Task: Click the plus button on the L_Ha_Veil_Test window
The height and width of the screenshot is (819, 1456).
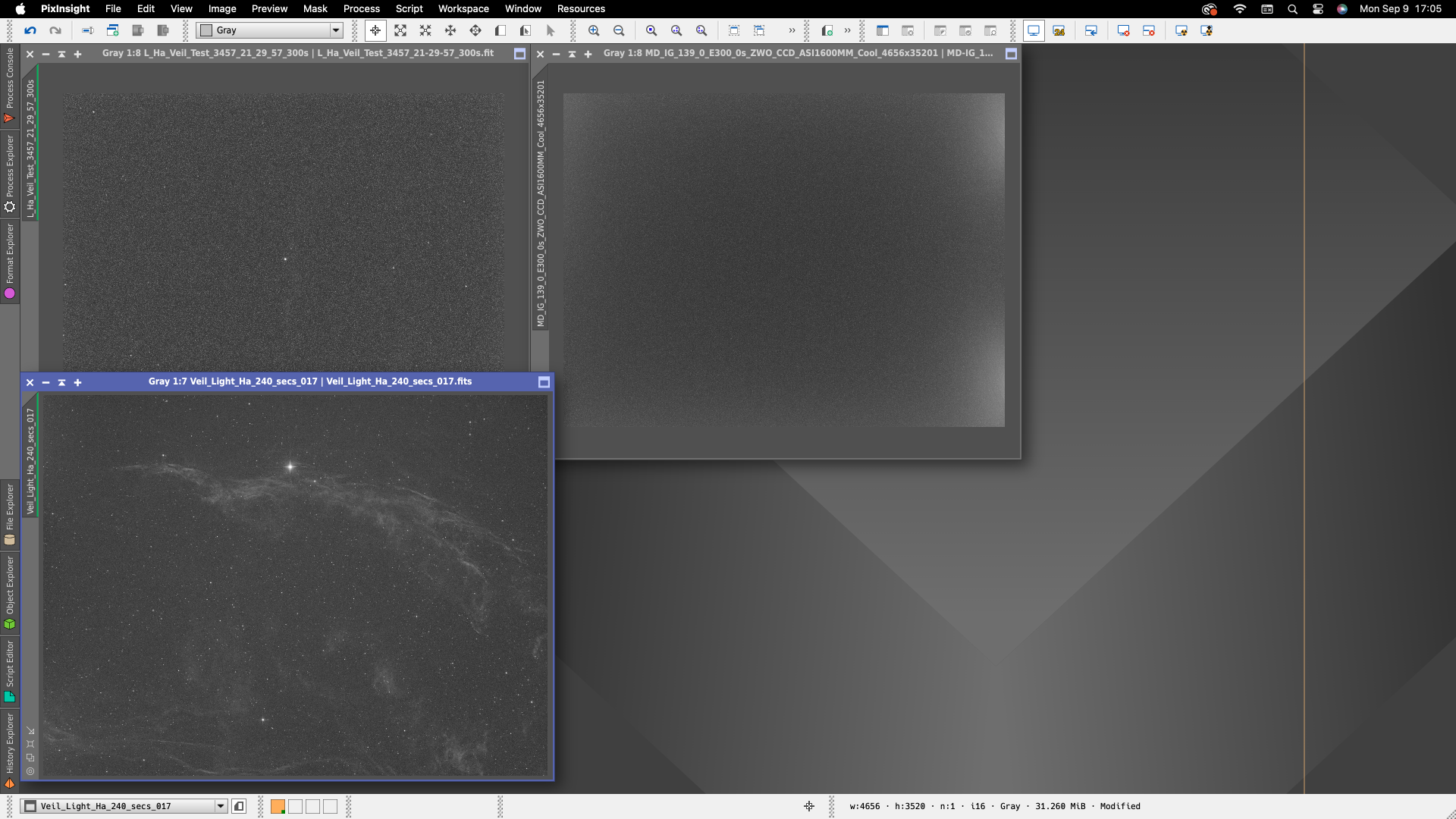Action: [x=77, y=54]
